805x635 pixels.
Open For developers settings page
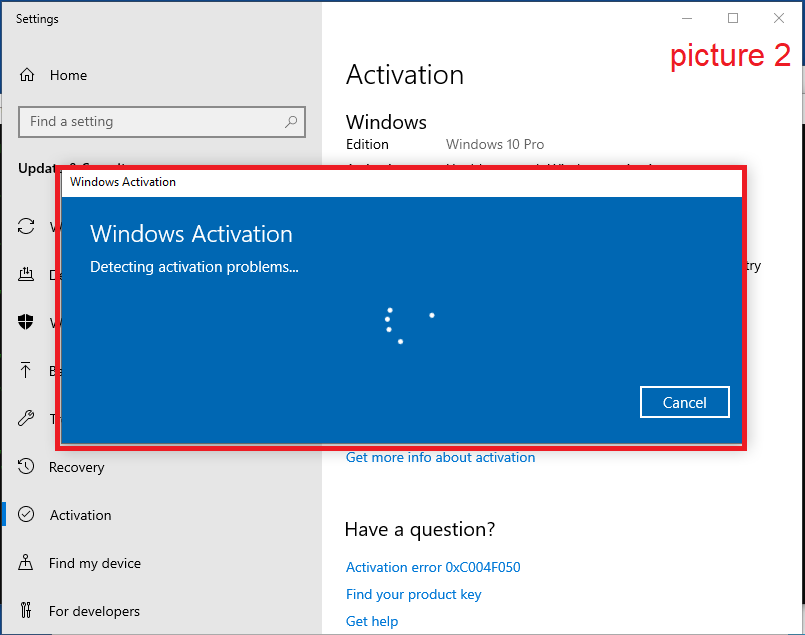(94, 611)
